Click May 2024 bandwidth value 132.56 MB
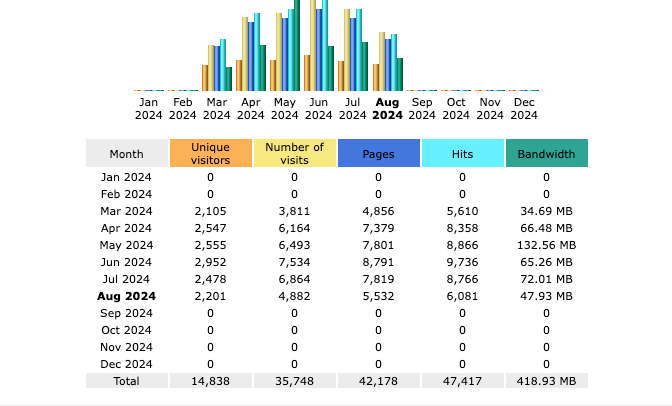672x406 pixels. point(546,245)
